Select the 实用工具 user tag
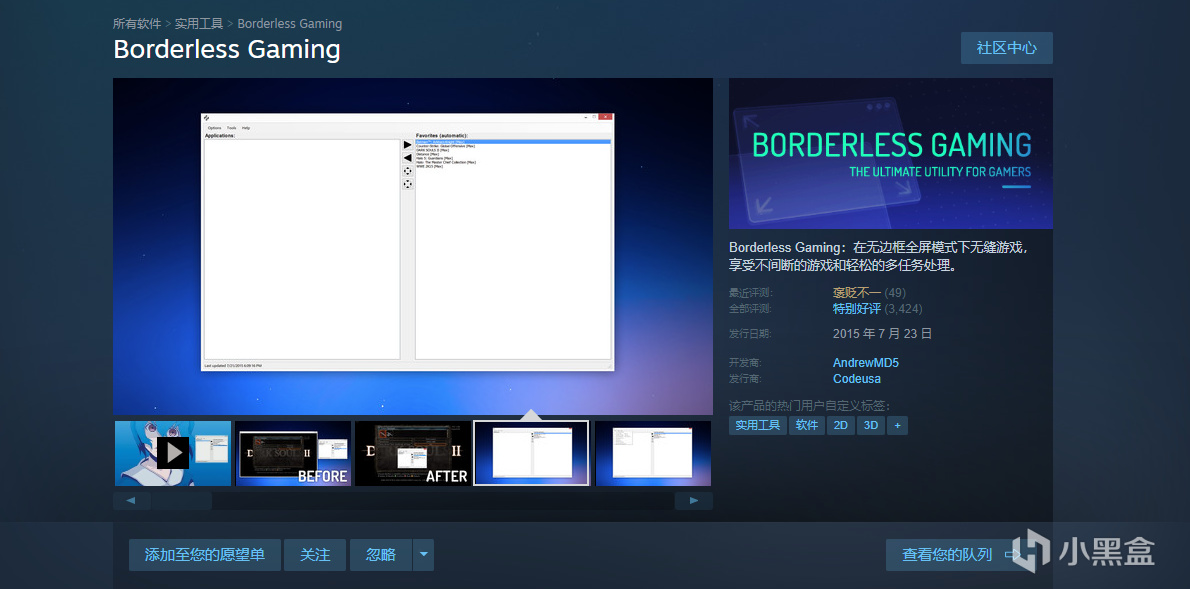Image resolution: width=1190 pixels, height=589 pixels. (x=757, y=425)
